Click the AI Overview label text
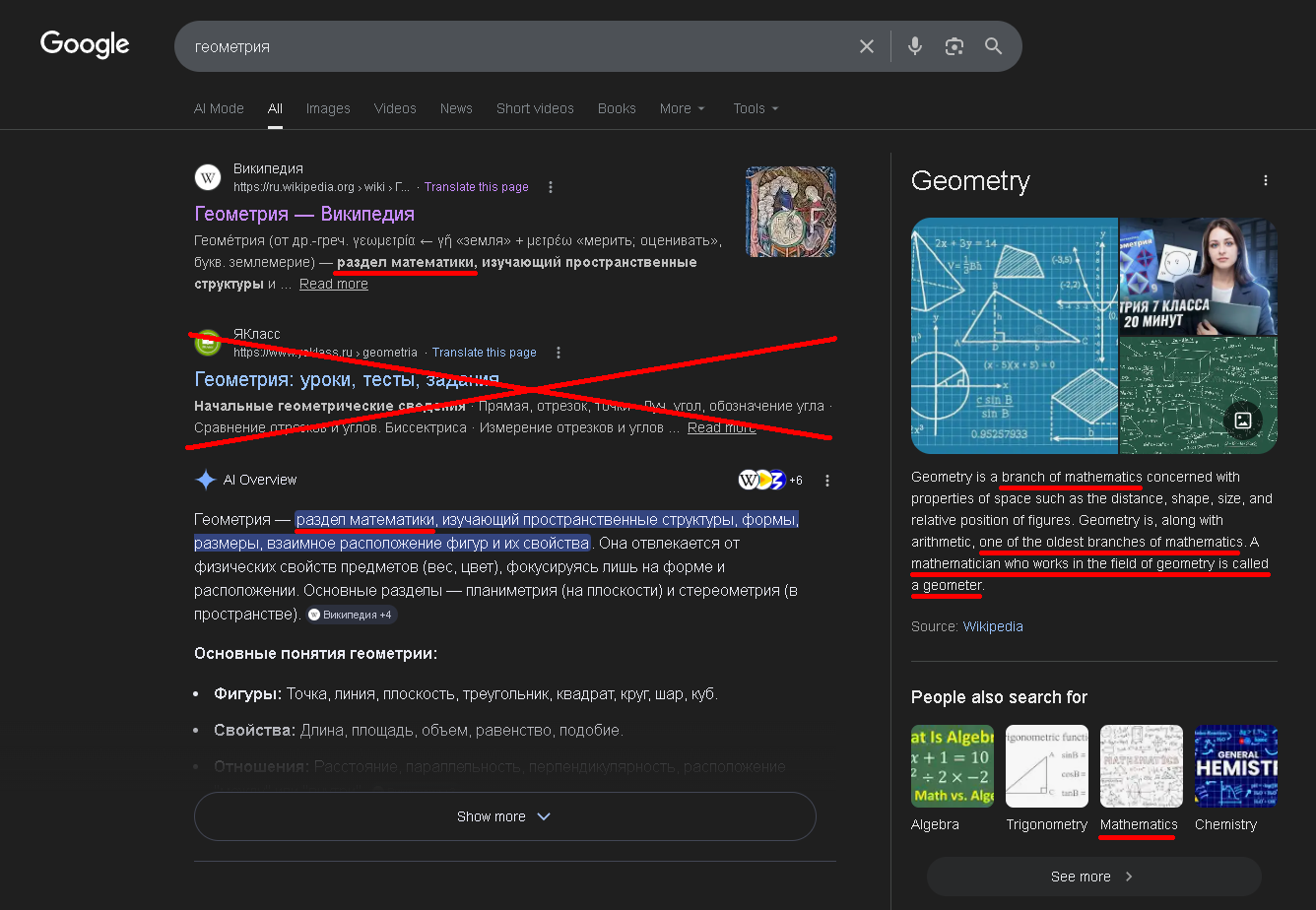Viewport: 1316px width, 910px height. [x=260, y=480]
